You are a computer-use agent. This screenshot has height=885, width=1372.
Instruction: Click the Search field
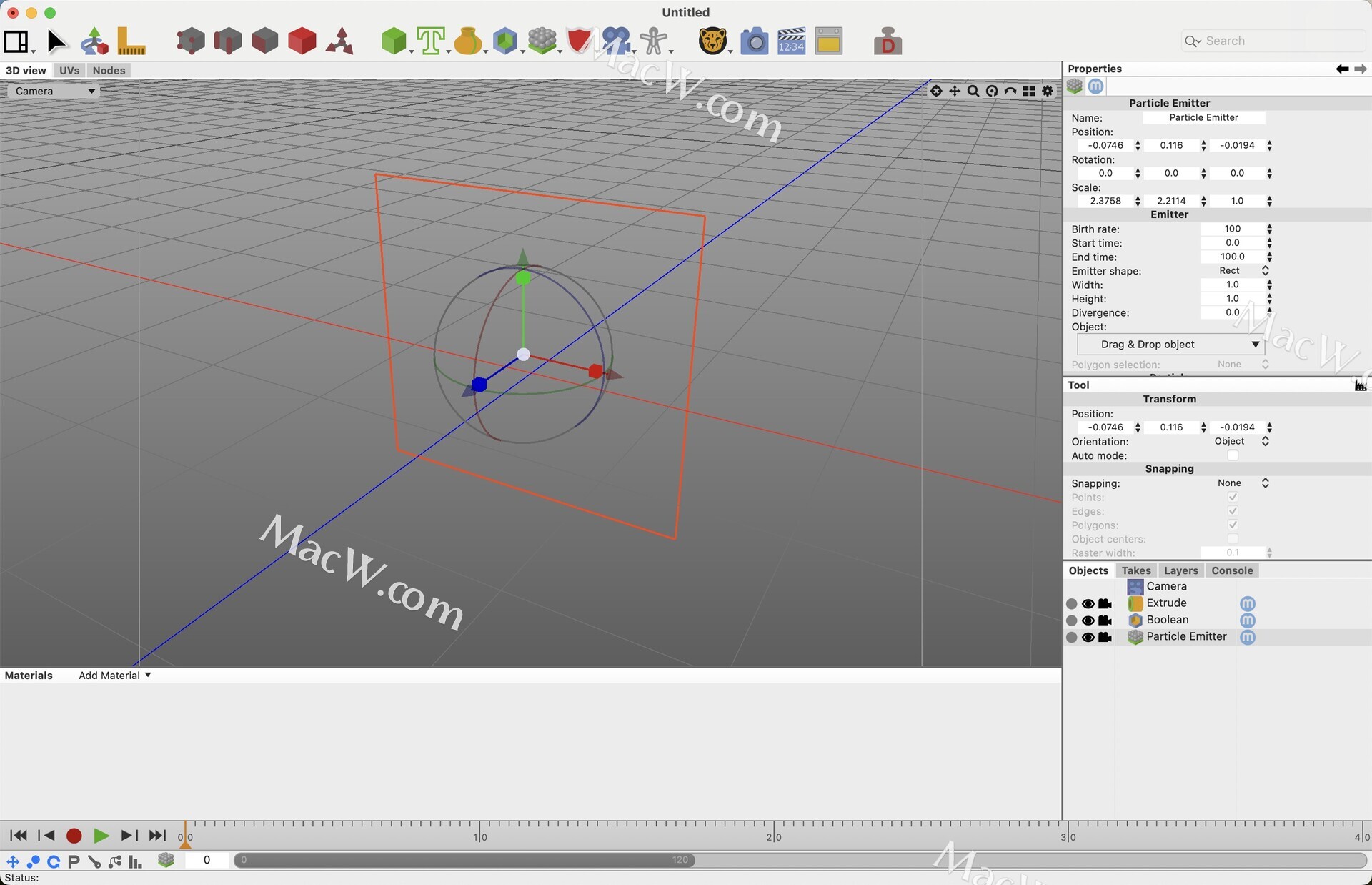click(x=1274, y=41)
